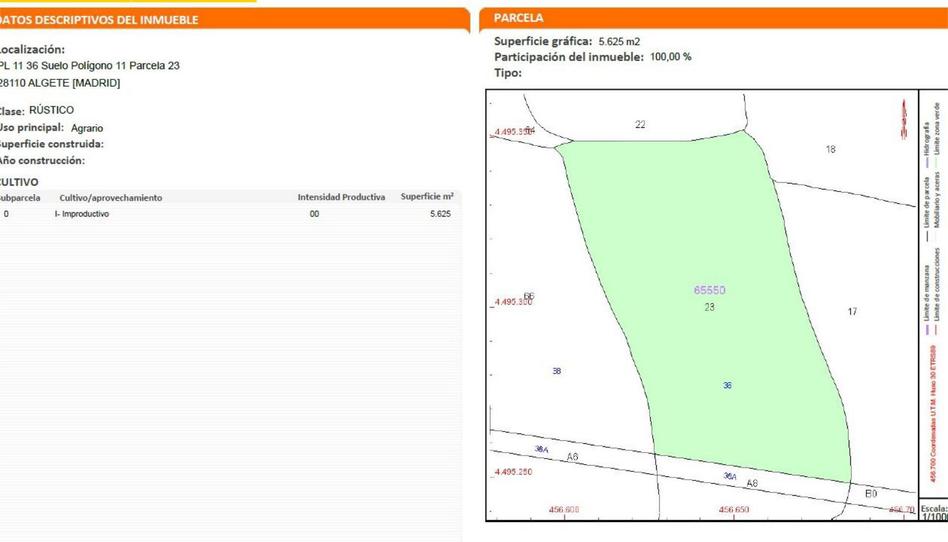Click parcel label 23 in the green area
This screenshot has height=542, width=948.
tap(710, 307)
